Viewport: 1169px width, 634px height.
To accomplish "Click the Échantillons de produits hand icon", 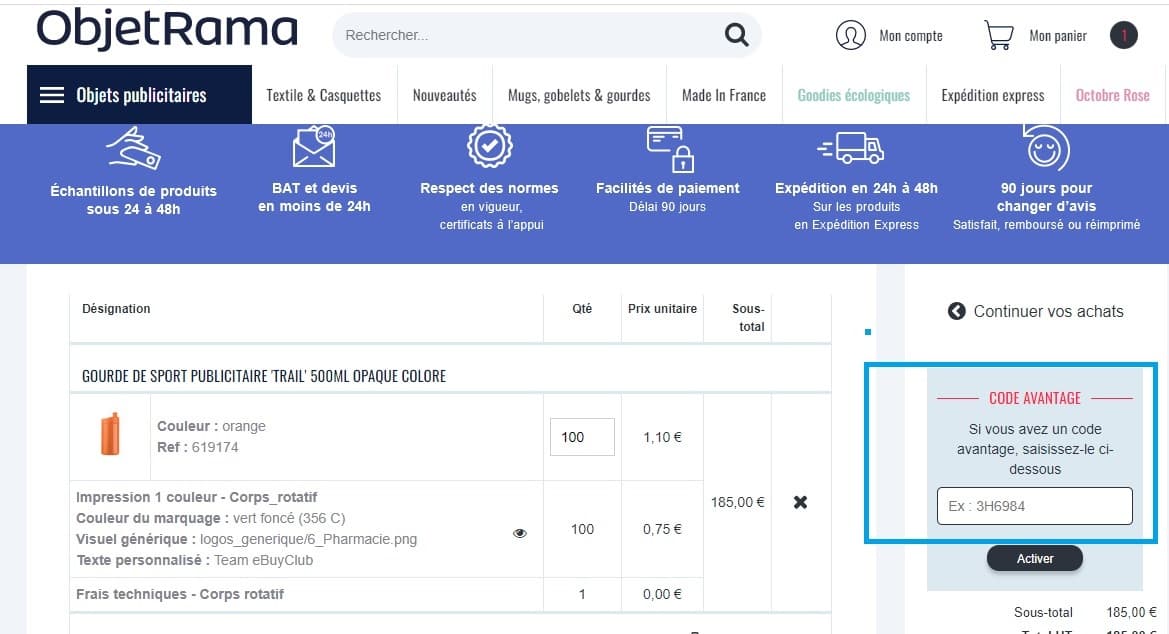I will pos(133,148).
